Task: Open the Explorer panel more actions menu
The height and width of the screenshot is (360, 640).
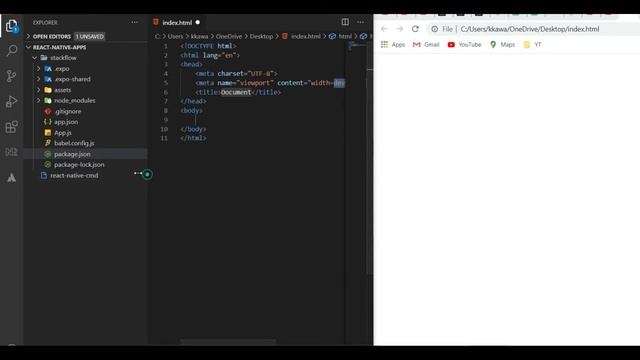Action: coord(135,22)
